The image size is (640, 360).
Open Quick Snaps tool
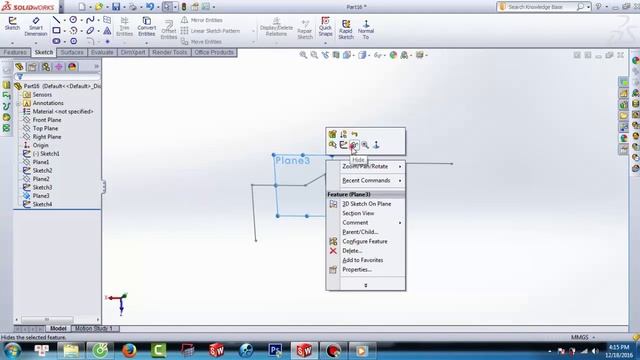[x=325, y=26]
